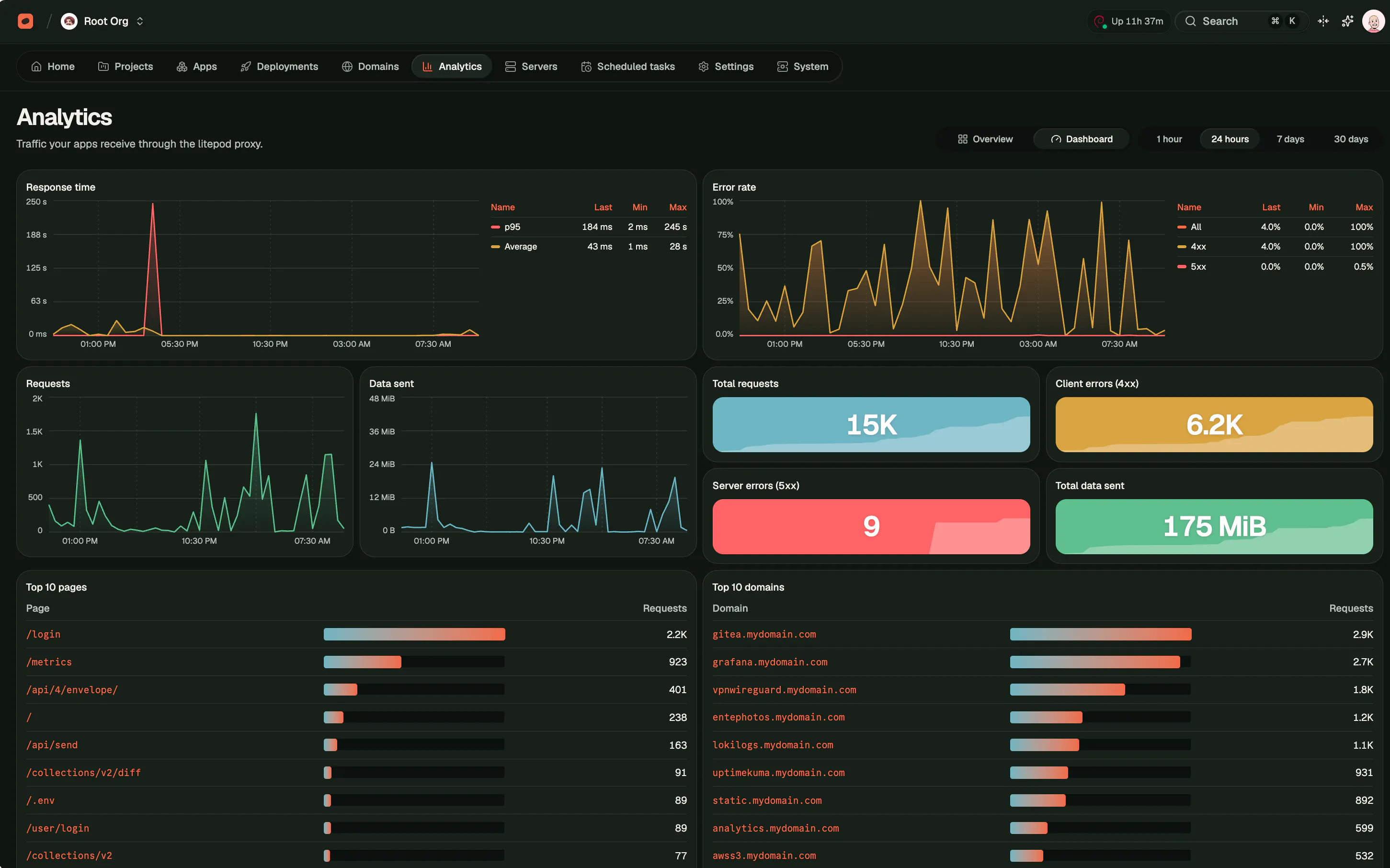
Task: Toggle the p95 series in Response time legend
Action: 588,227
